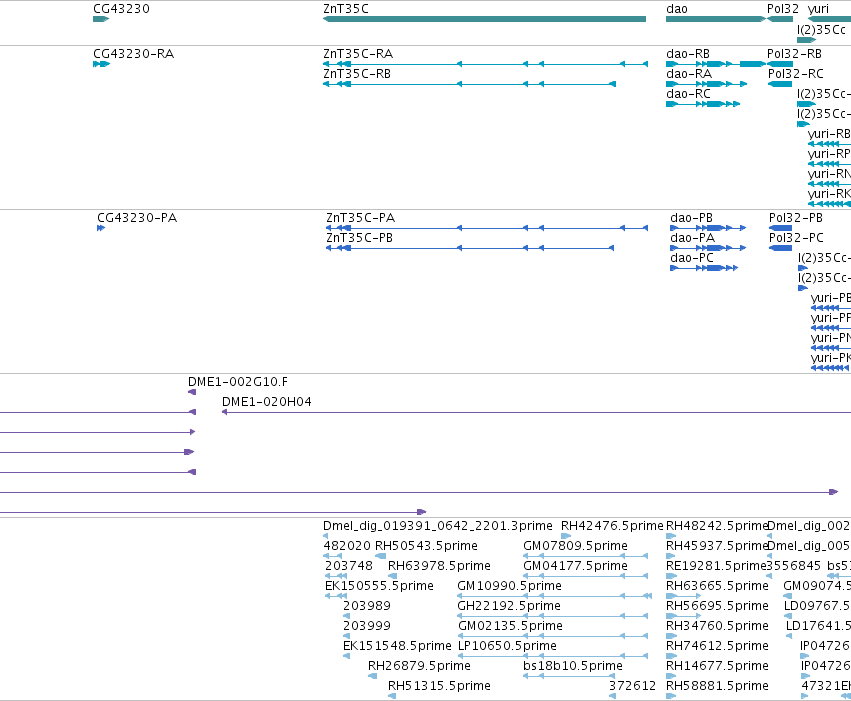Click the Pol32-PC protein label

tap(796, 238)
